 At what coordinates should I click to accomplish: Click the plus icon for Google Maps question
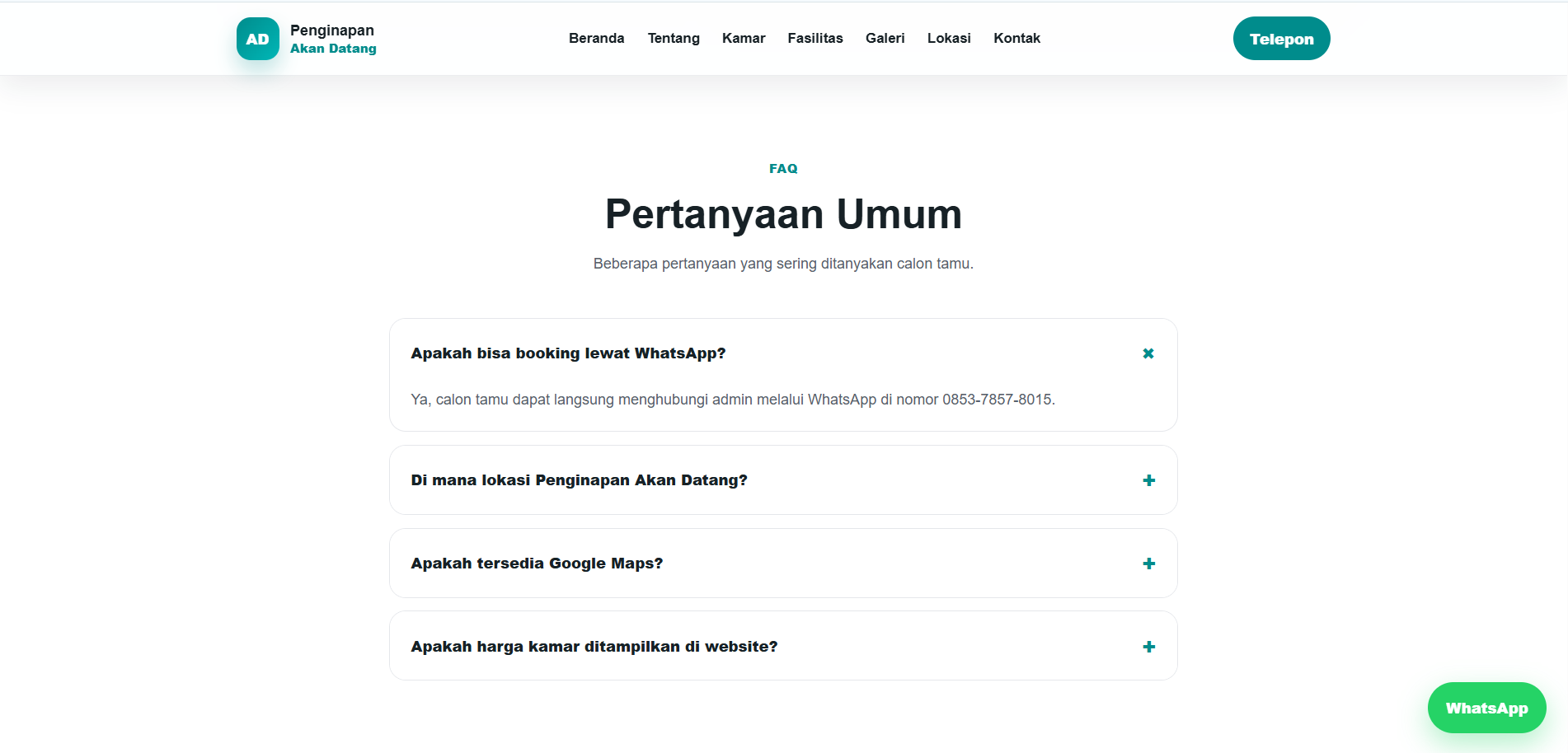1149,564
